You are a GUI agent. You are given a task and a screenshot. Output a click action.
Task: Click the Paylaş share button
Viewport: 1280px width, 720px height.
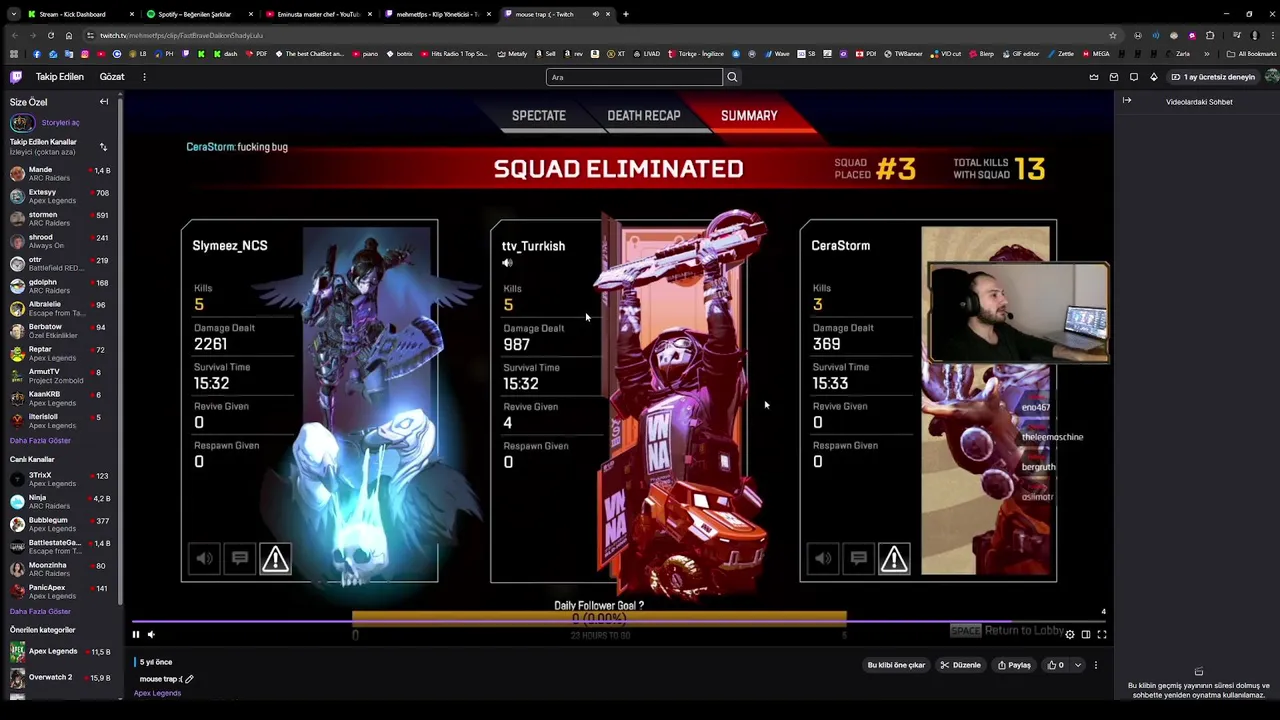pyautogui.click(x=1013, y=665)
